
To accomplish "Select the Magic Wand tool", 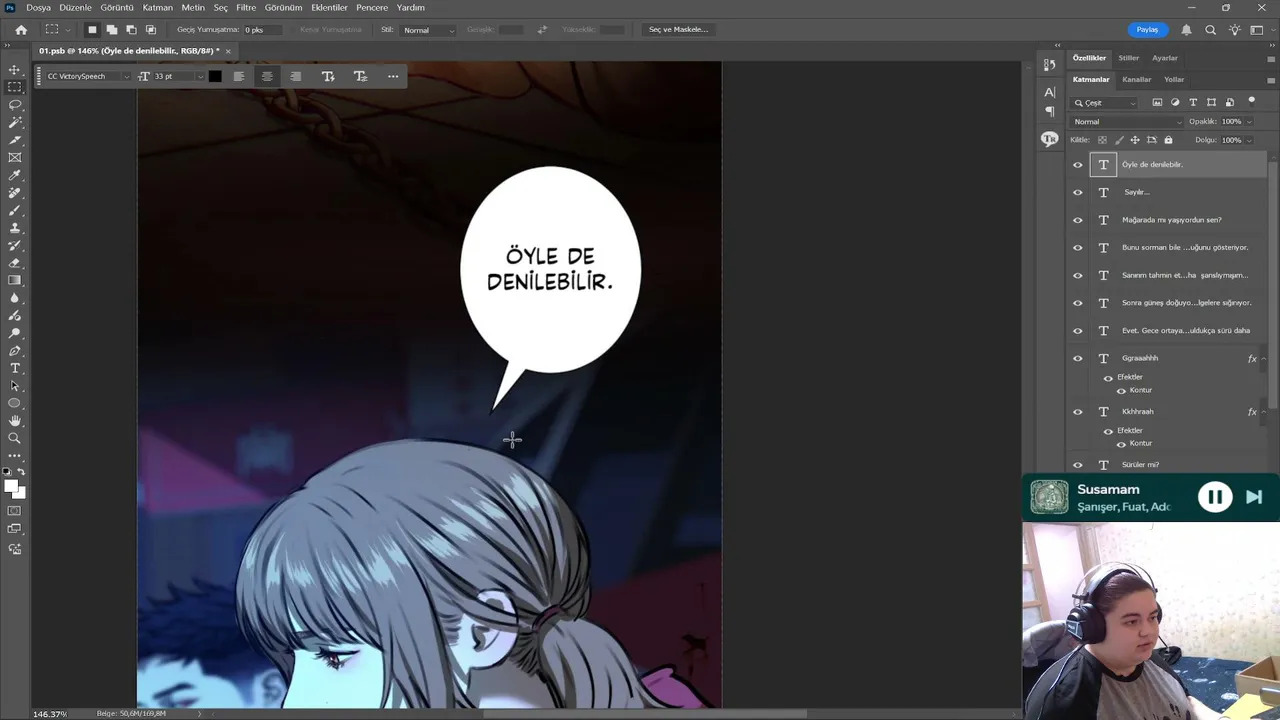I will click(x=14, y=122).
